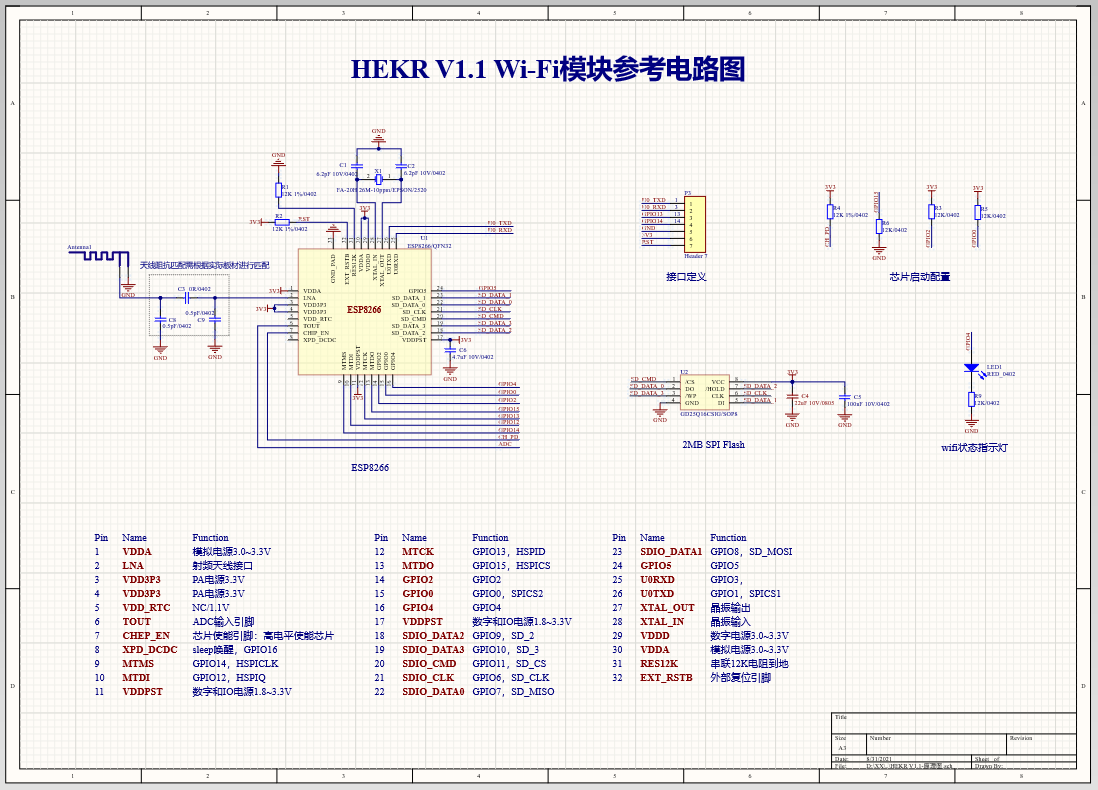Screen dimensions: 1098x790
Task: Click SDIO_CMD in the pin table
Action: [429, 663]
